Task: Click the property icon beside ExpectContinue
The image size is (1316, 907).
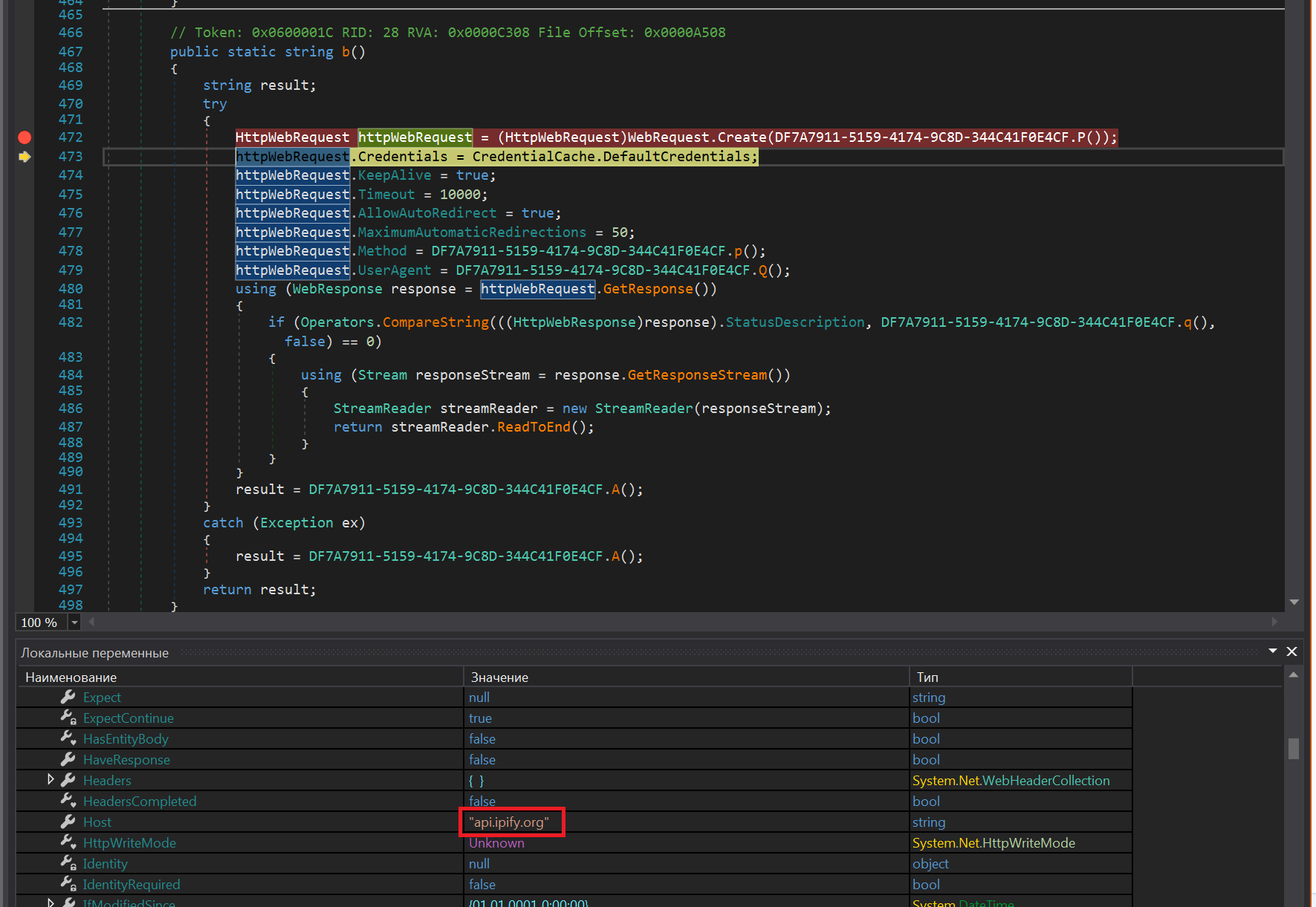Action: click(68, 718)
